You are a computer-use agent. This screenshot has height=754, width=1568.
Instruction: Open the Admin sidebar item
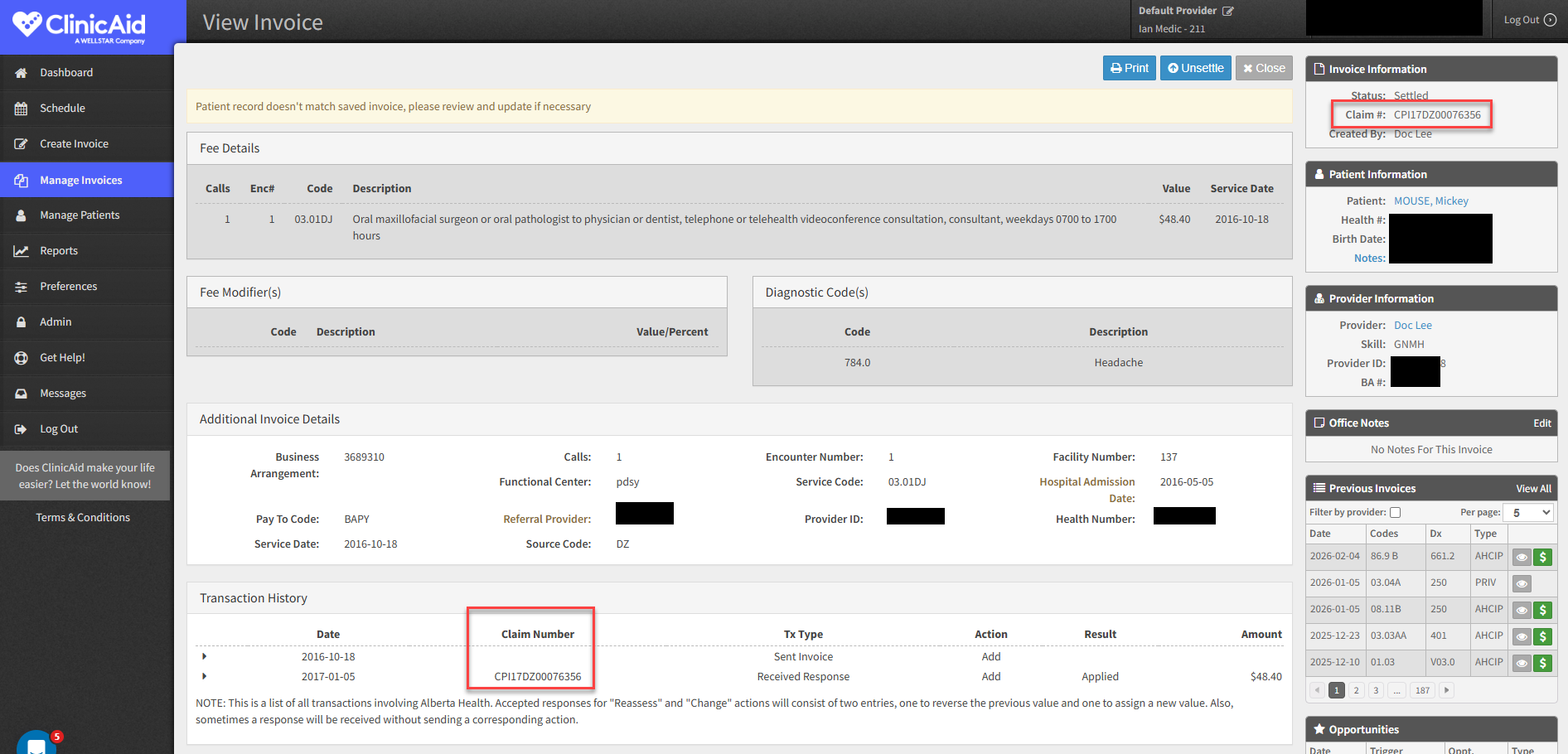coord(86,322)
